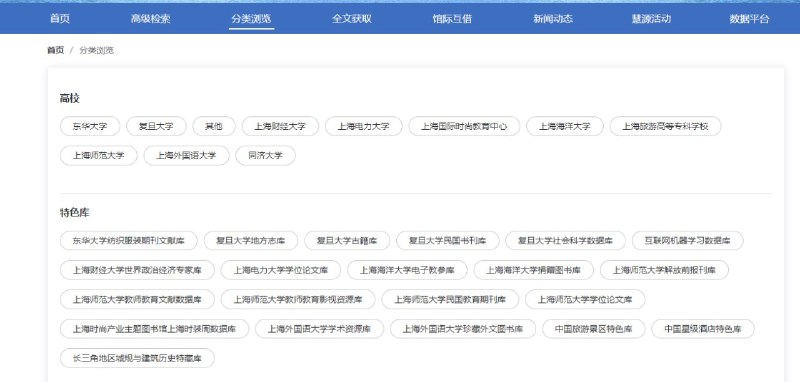The height and width of the screenshot is (382, 800).
Task: Open 上海海洋大学捐赠图书库
Action: [x=534, y=270]
